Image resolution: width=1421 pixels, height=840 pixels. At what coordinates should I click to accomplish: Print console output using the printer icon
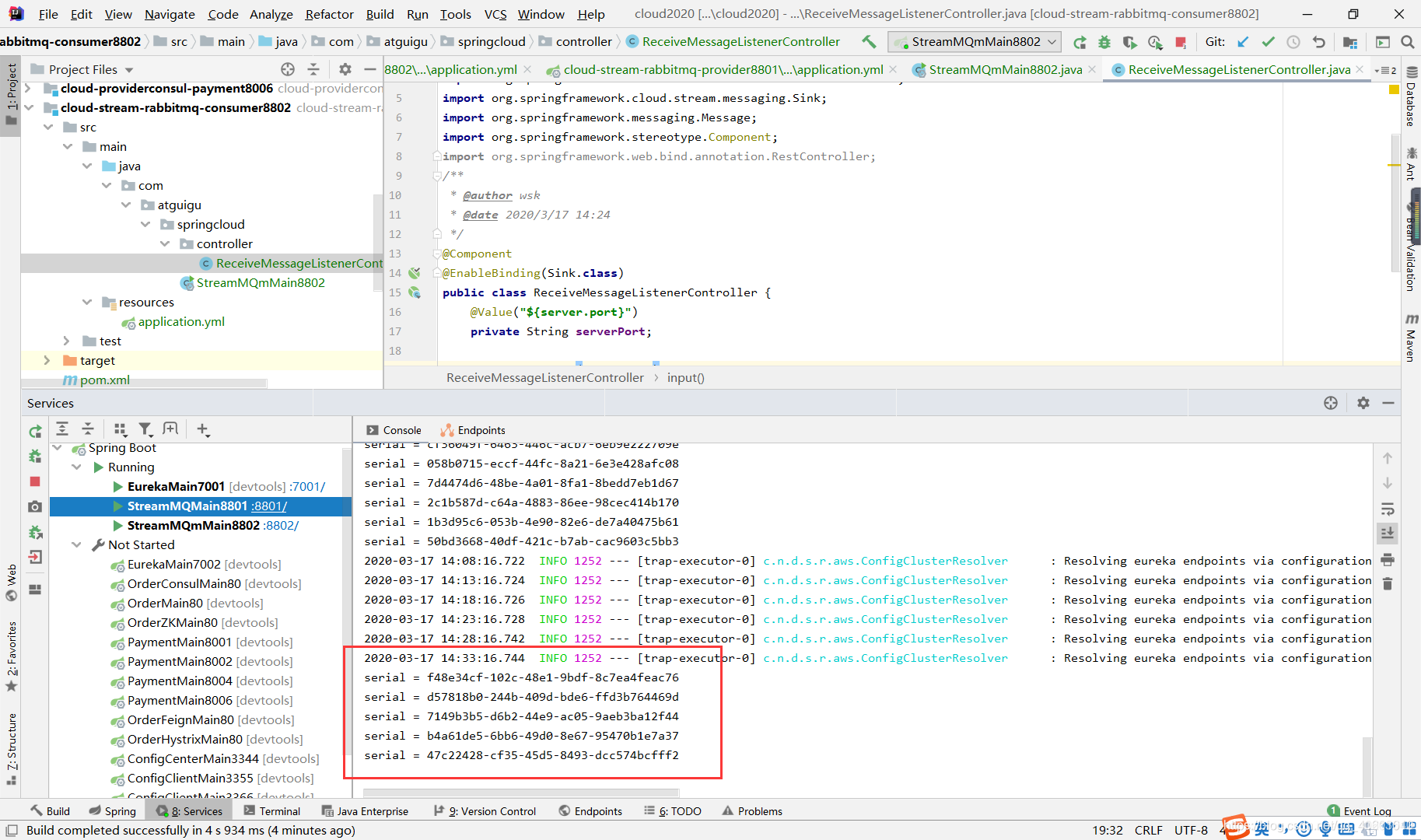tap(1388, 559)
